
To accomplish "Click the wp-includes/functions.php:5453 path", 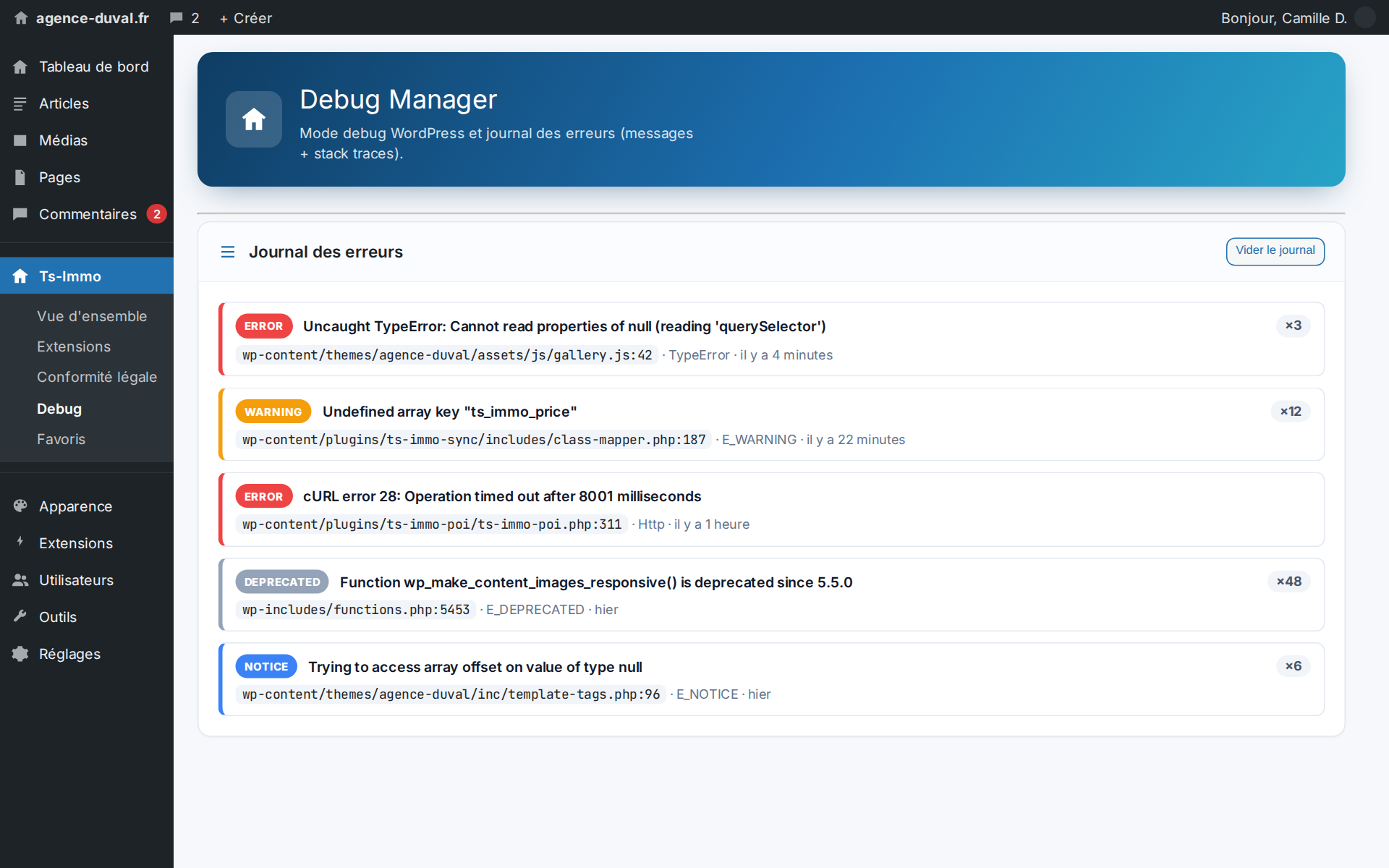I will (x=356, y=610).
